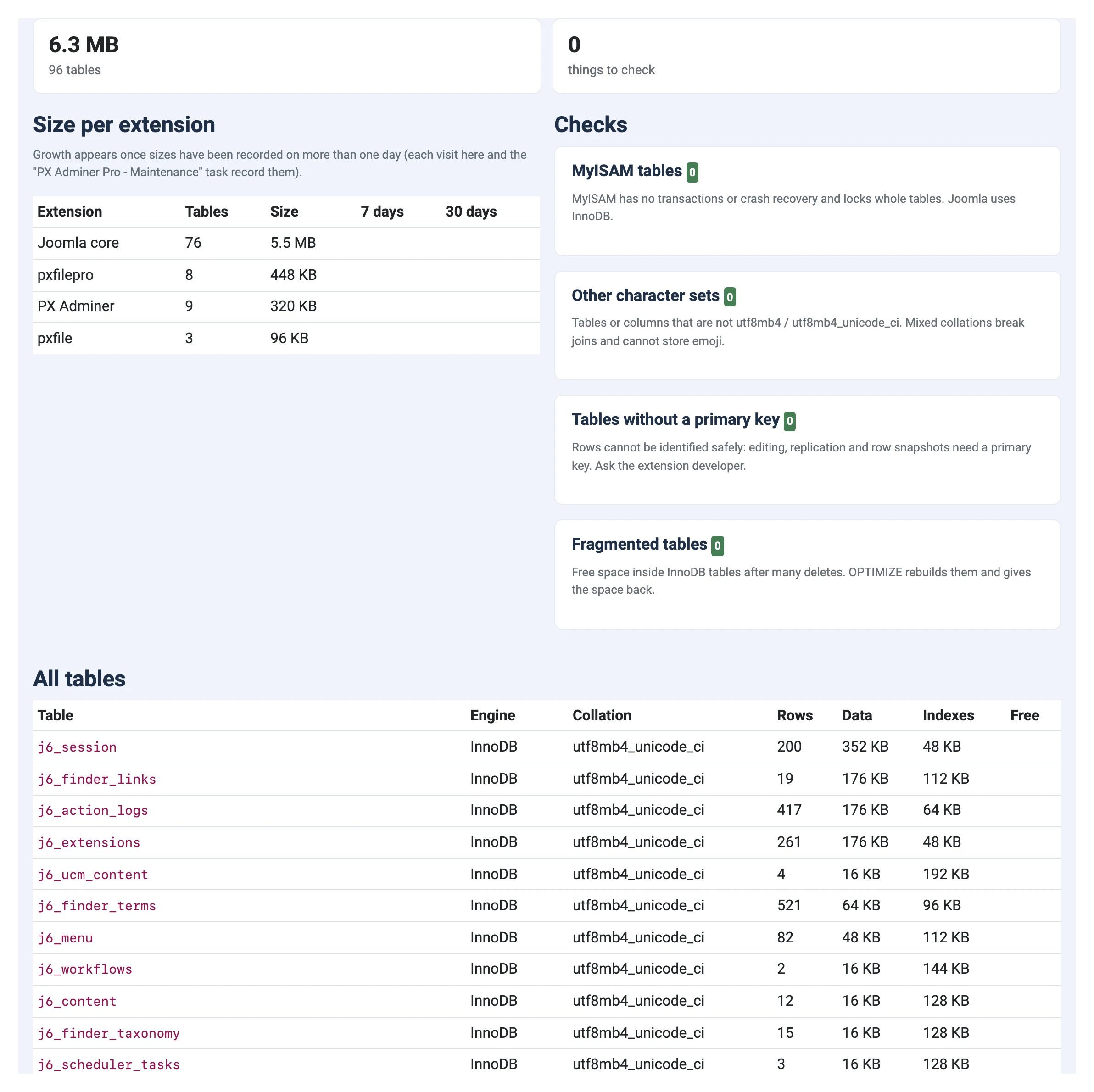
Task: Click the 7 days column header
Action: [x=382, y=212]
